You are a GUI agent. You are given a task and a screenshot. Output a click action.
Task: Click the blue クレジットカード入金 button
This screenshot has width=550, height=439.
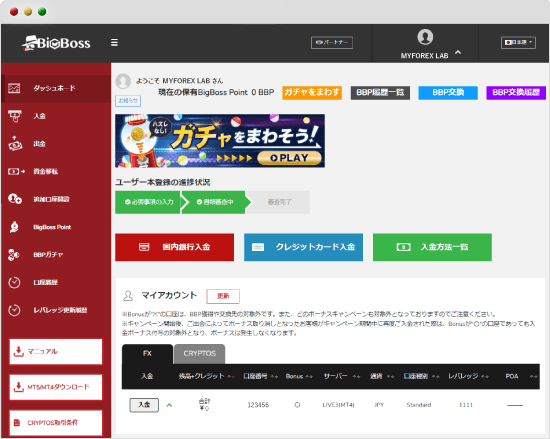(x=303, y=247)
